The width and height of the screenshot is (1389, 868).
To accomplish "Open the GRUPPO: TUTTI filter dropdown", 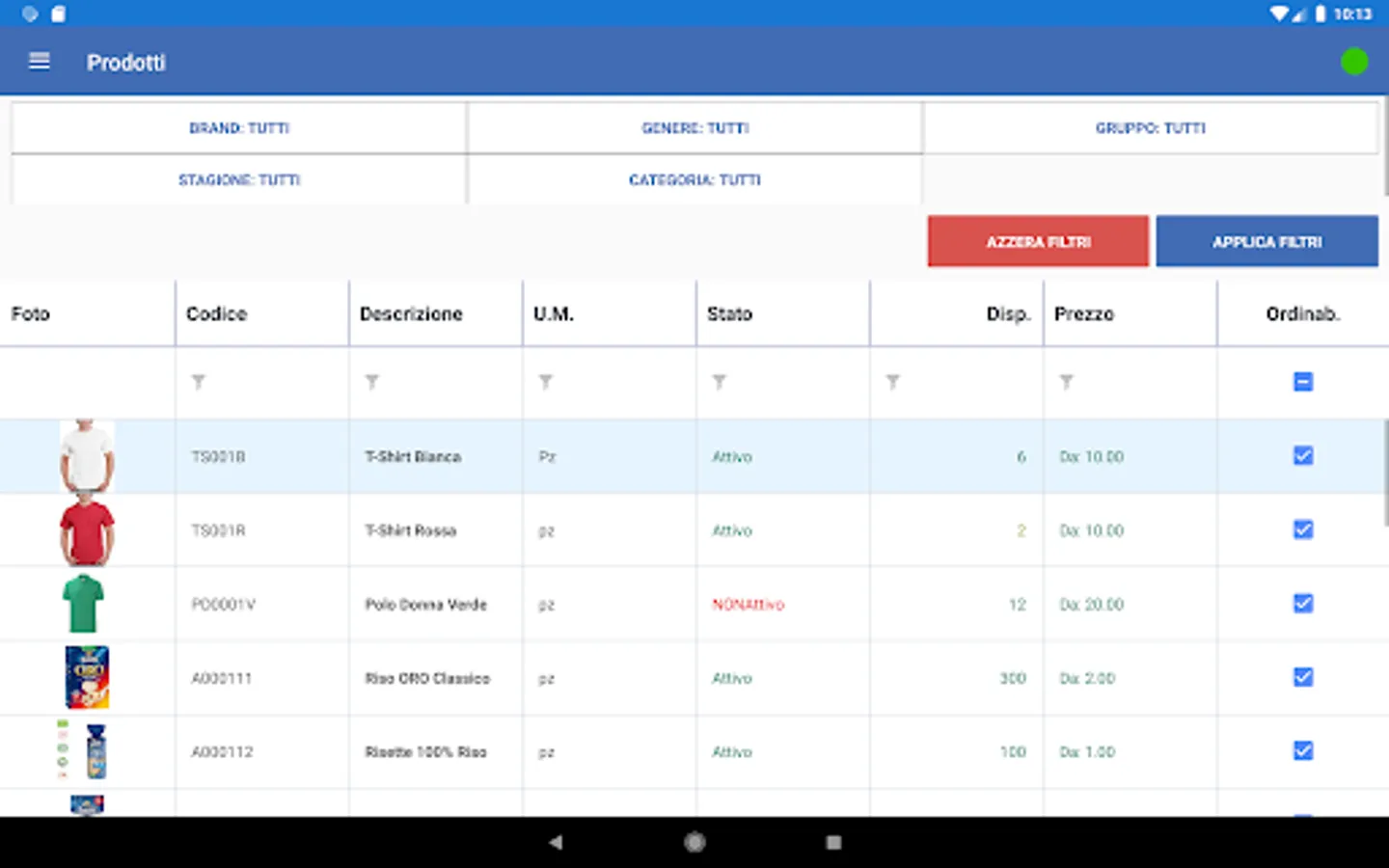I will pos(1151,128).
